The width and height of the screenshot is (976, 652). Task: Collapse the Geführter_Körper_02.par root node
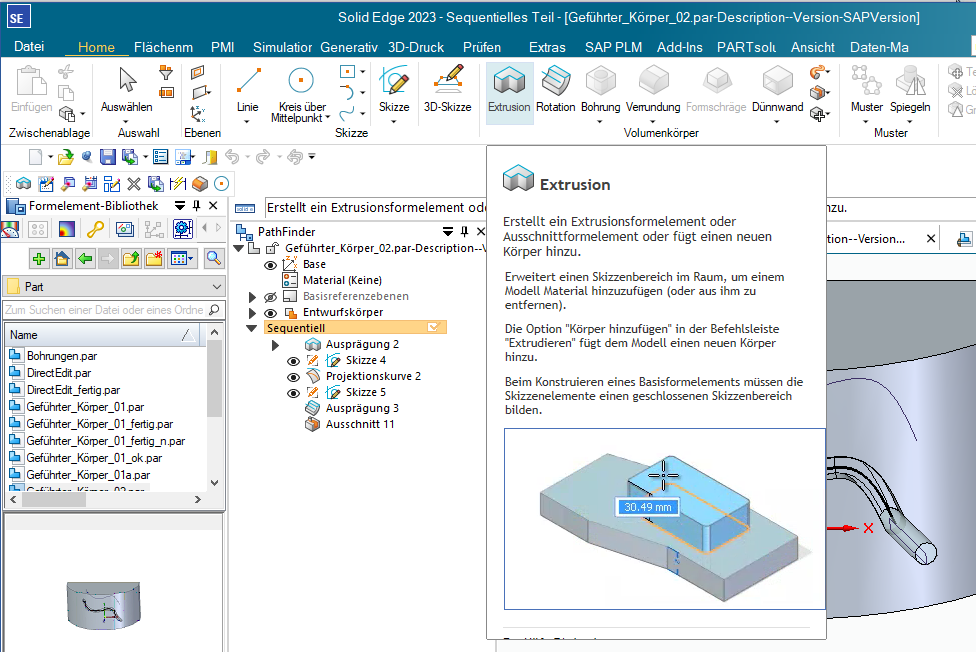click(x=238, y=248)
